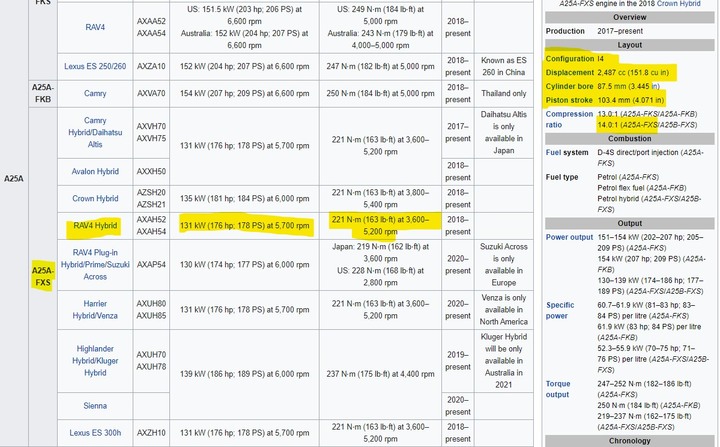Select the A25A-FXS engine code cell
Viewport: 720px width, 447px height.
pos(43,276)
